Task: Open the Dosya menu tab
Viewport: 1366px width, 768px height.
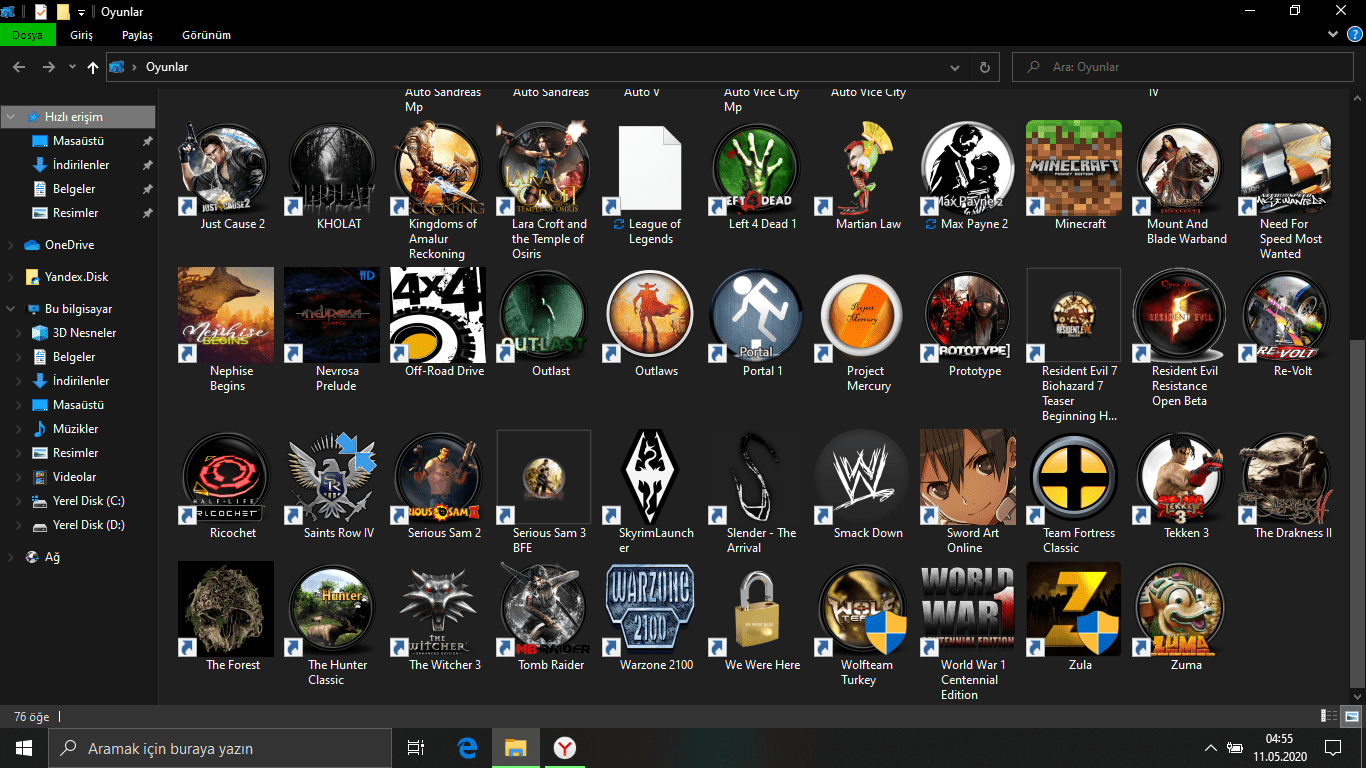Action: click(x=27, y=35)
